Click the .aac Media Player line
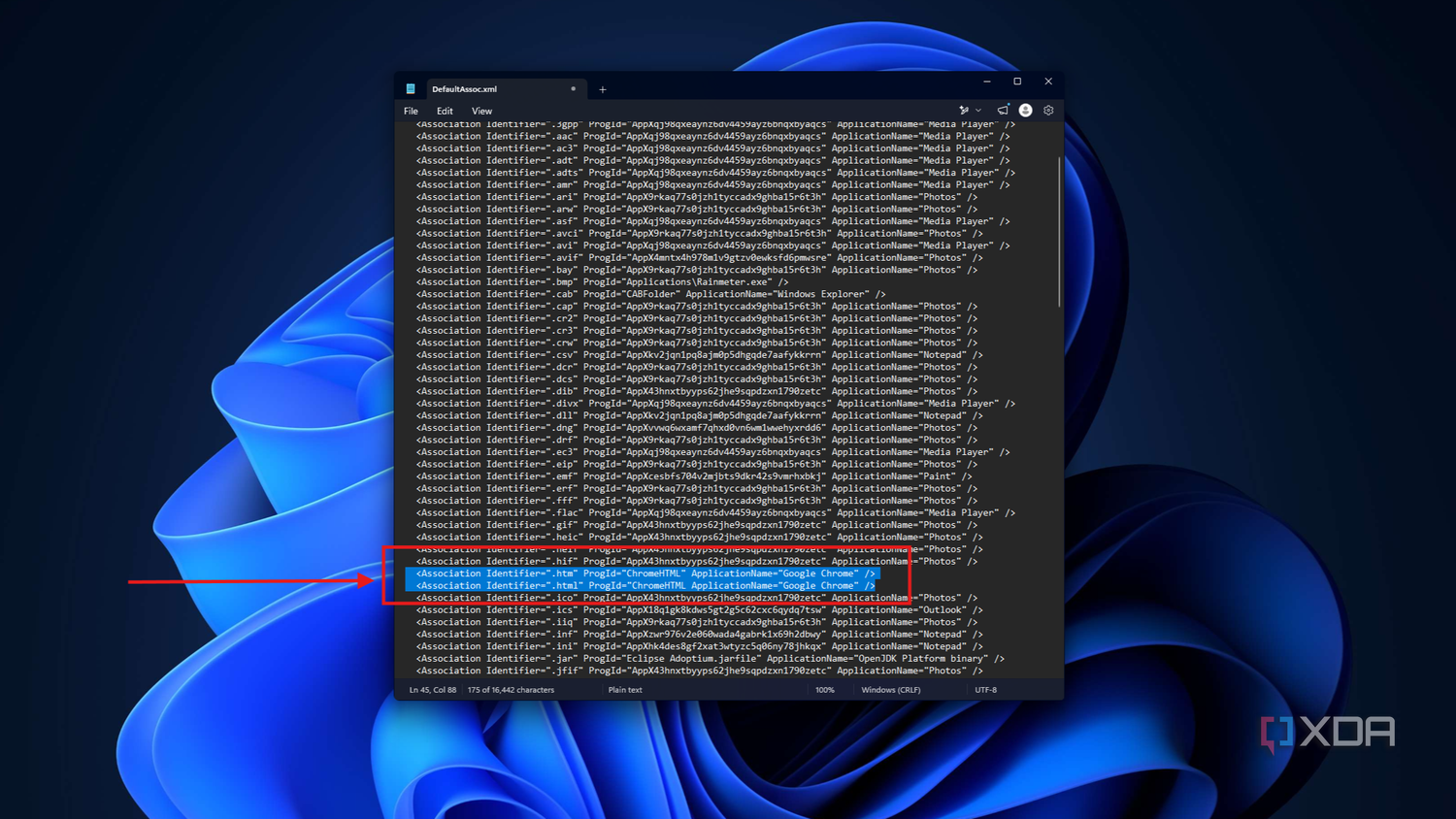The width and height of the screenshot is (1456, 819). point(713,137)
